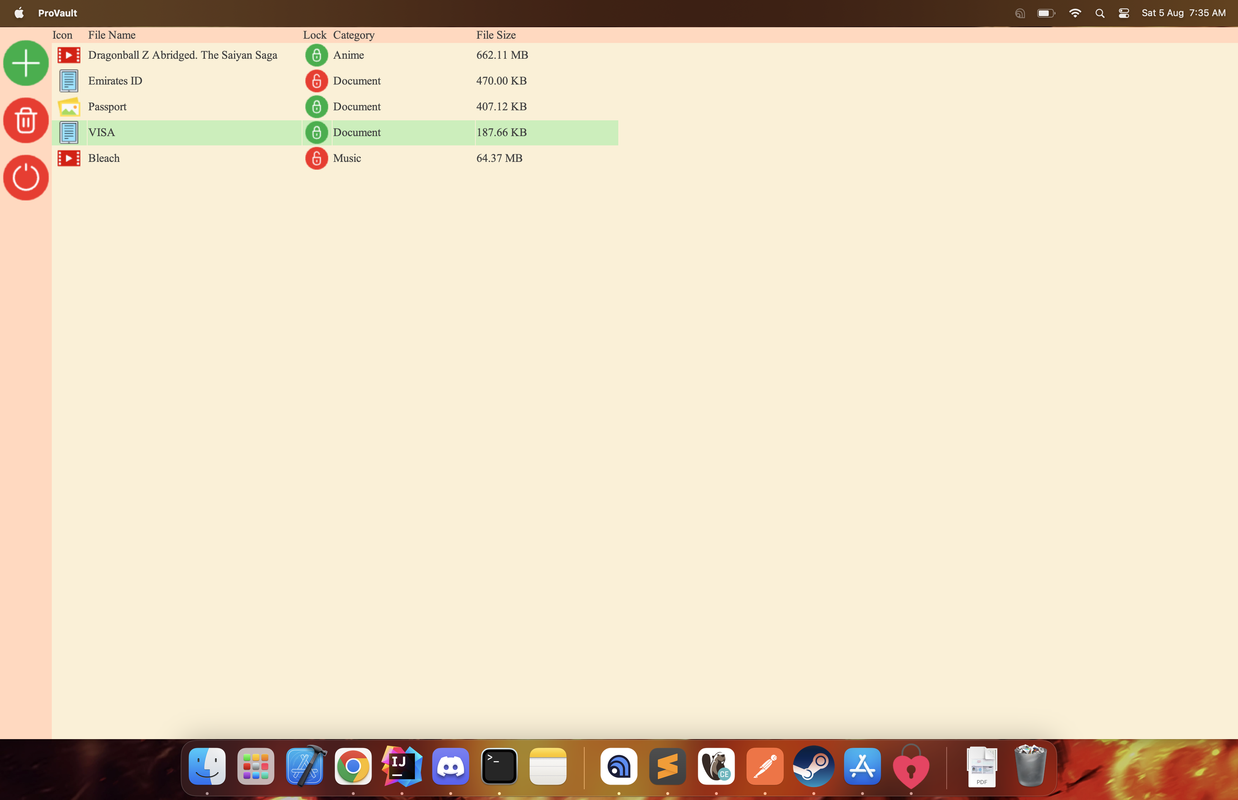Click the red trash delete button
The width and height of the screenshot is (1238, 800).
tap(26, 121)
